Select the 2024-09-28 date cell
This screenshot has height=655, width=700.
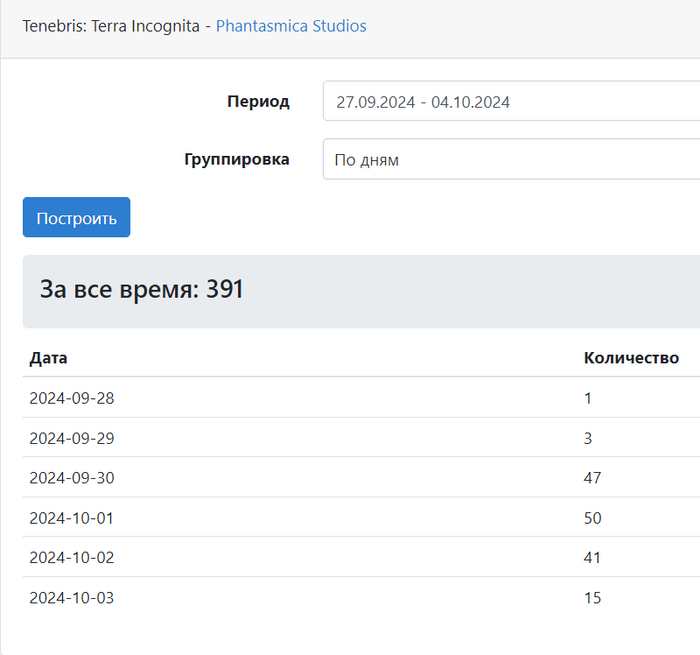72,398
